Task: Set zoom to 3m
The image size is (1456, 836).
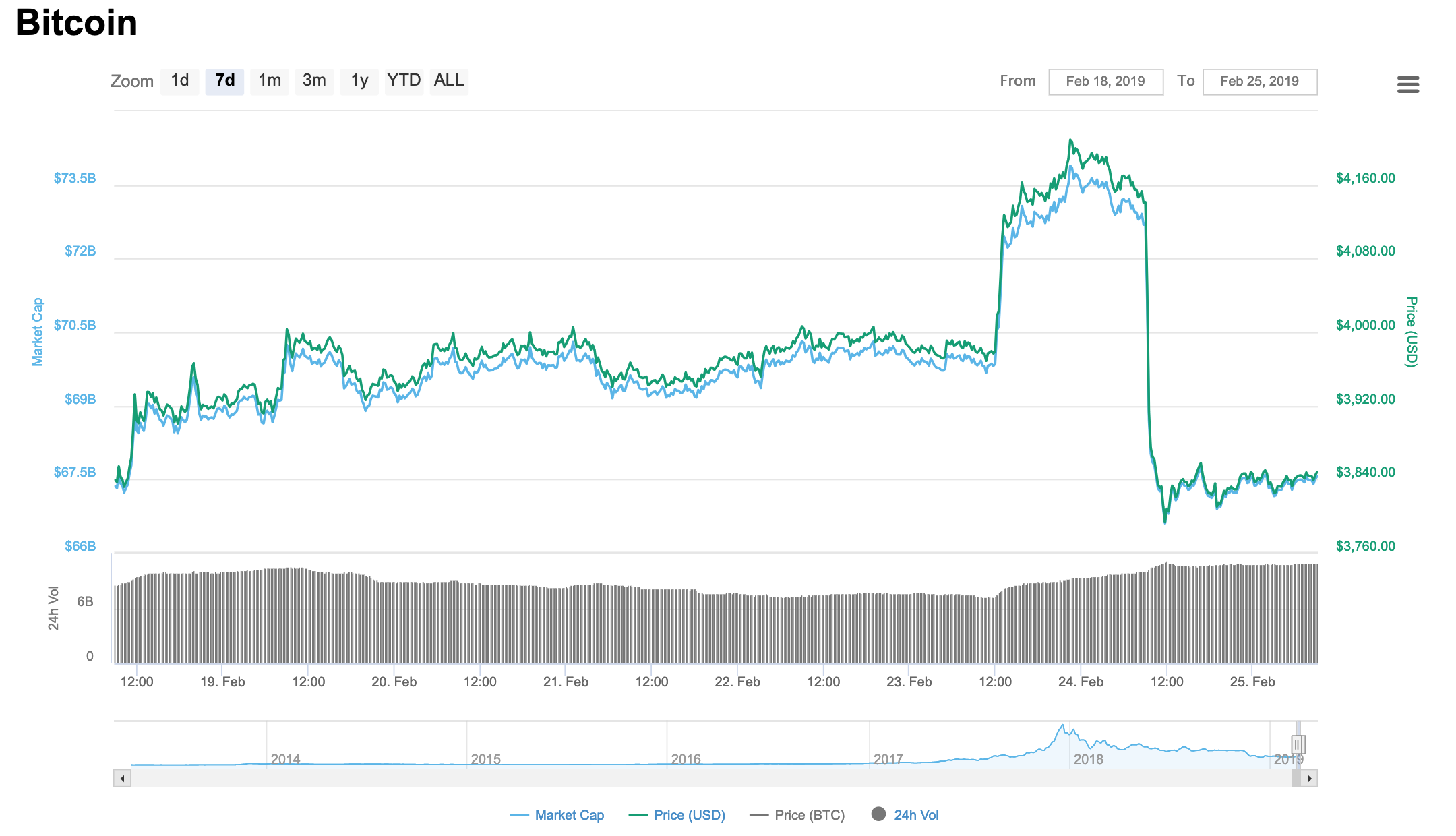Action: [314, 81]
